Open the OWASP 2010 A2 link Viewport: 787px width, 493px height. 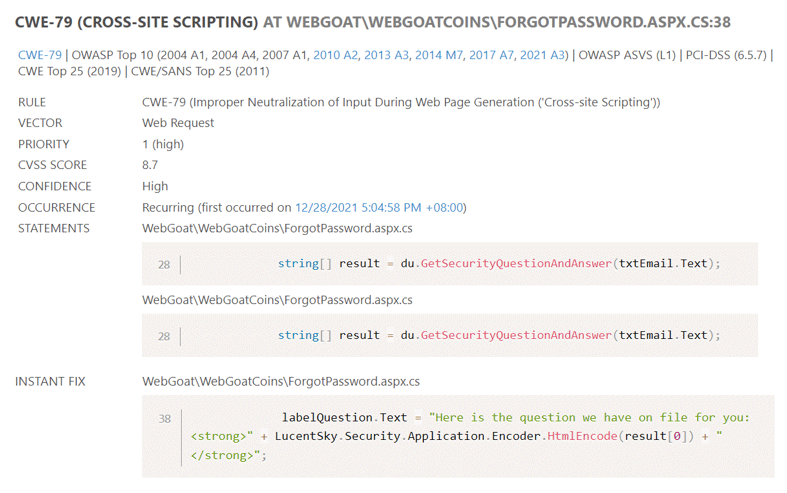coord(334,54)
